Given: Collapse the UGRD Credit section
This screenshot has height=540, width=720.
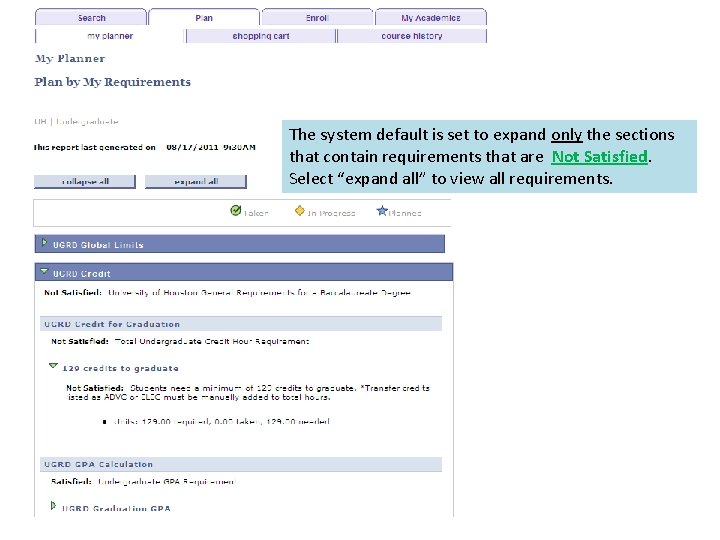Looking at the screenshot, I should [x=44, y=271].
